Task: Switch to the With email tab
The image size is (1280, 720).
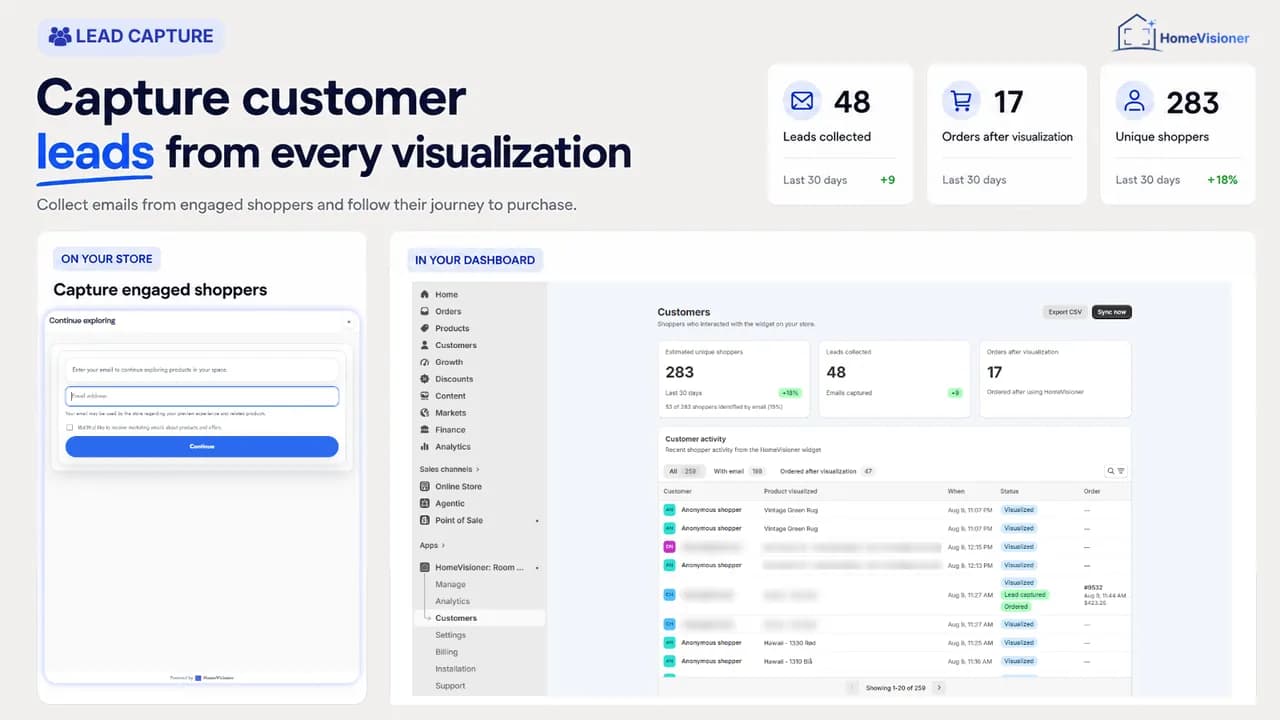Action: (739, 471)
